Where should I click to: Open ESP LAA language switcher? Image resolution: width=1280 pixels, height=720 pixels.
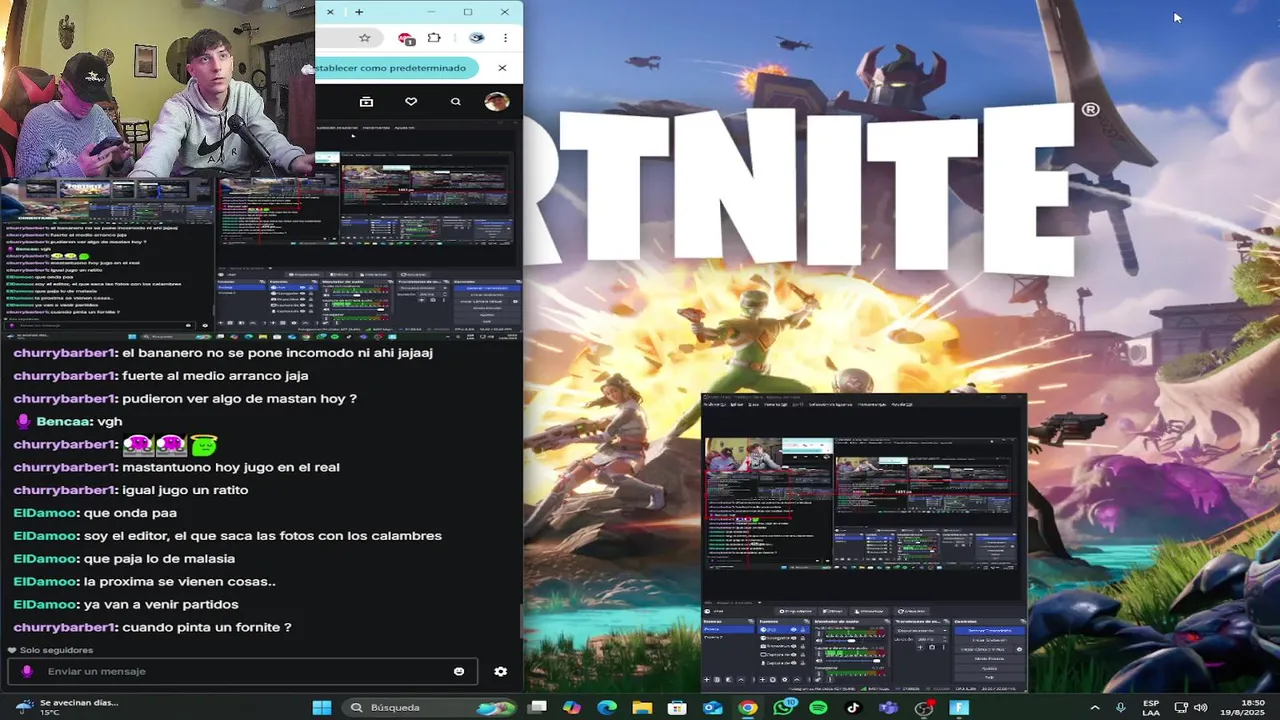click(x=1151, y=707)
